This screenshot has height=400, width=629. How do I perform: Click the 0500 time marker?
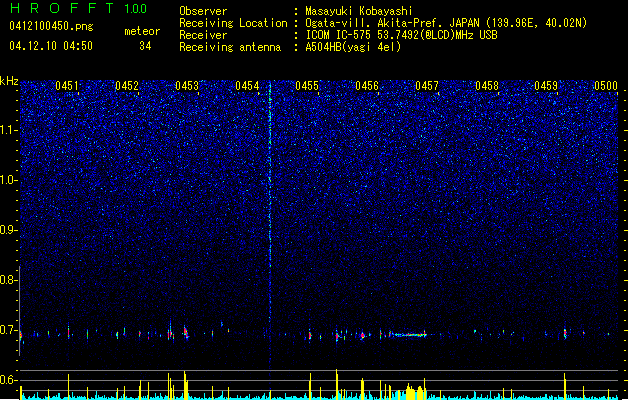pyautogui.click(x=606, y=86)
